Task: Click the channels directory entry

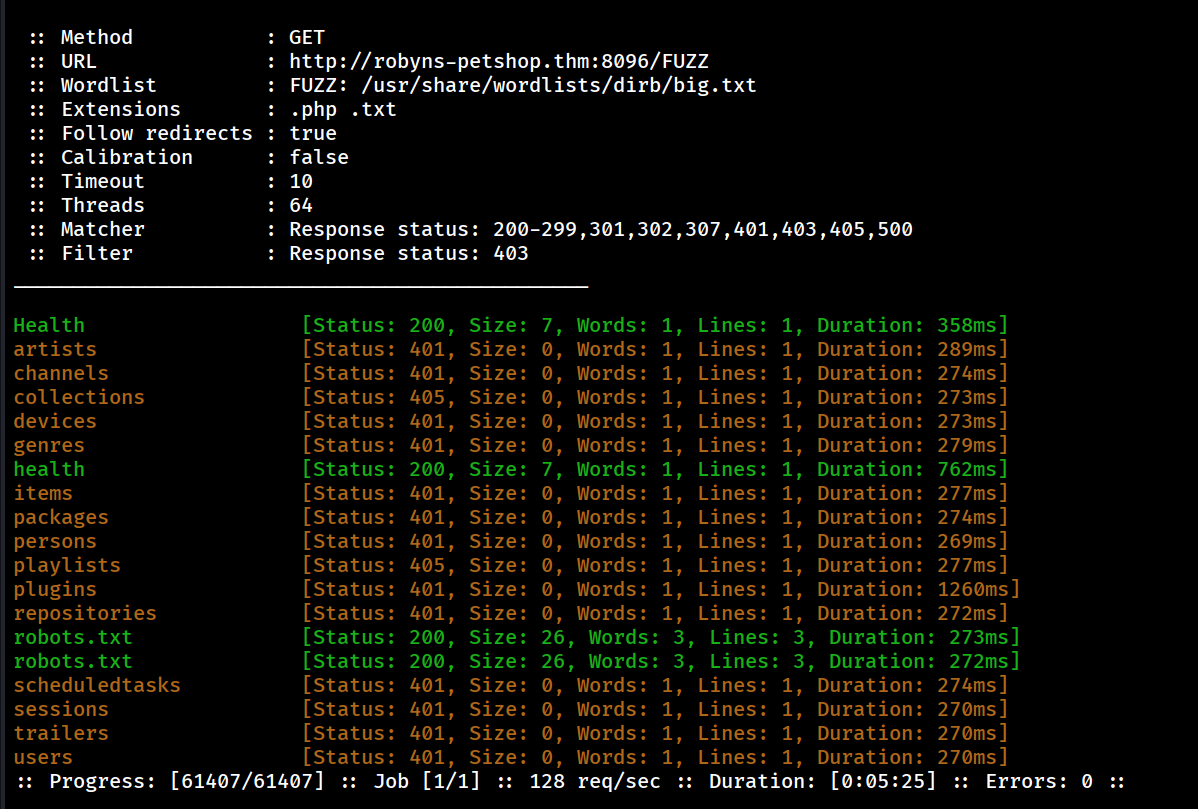Action: pos(61,373)
